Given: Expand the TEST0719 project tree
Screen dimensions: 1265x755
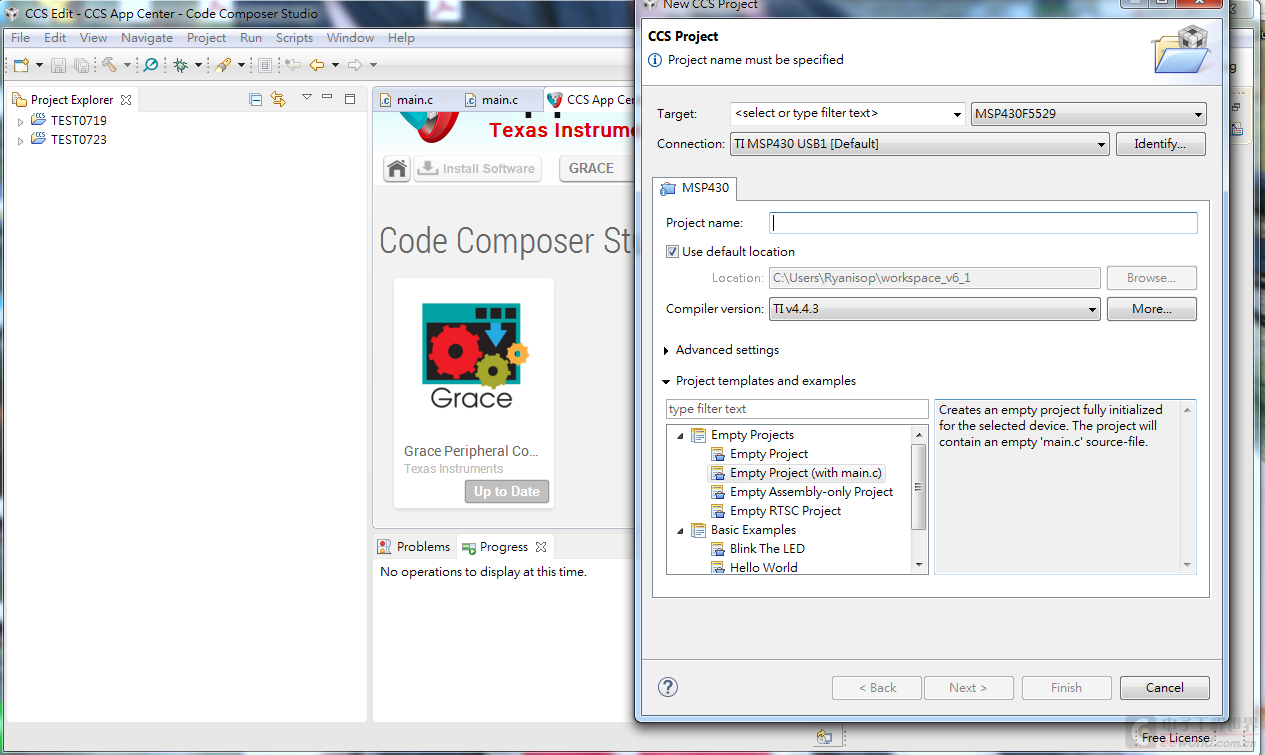Looking at the screenshot, I should [x=20, y=121].
